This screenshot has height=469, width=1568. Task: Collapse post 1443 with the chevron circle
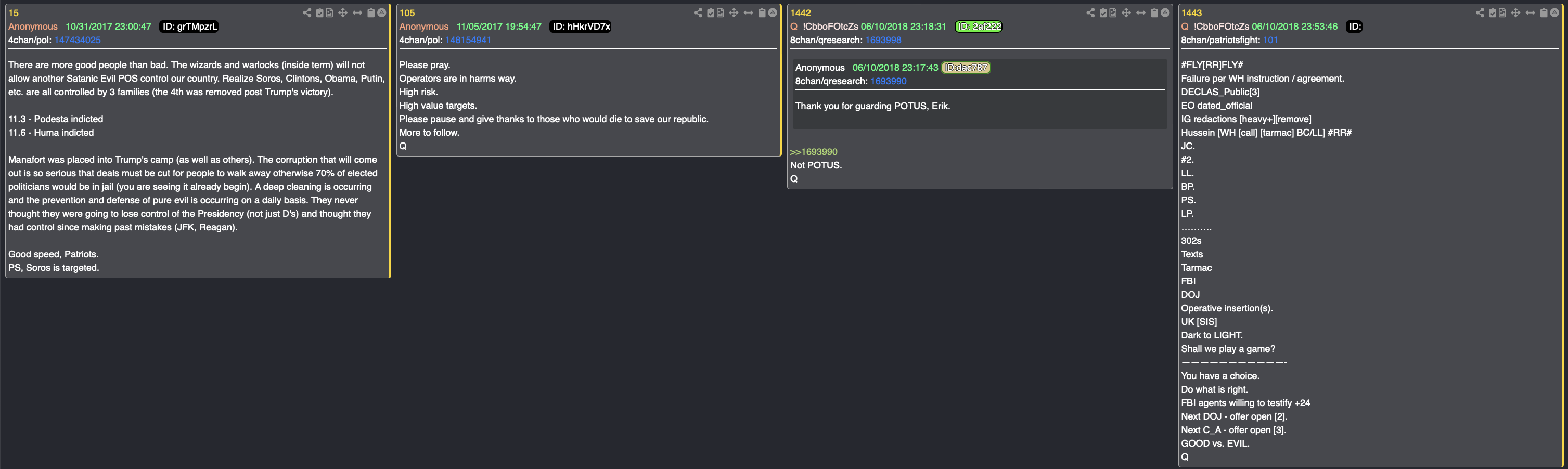pos(1554,13)
